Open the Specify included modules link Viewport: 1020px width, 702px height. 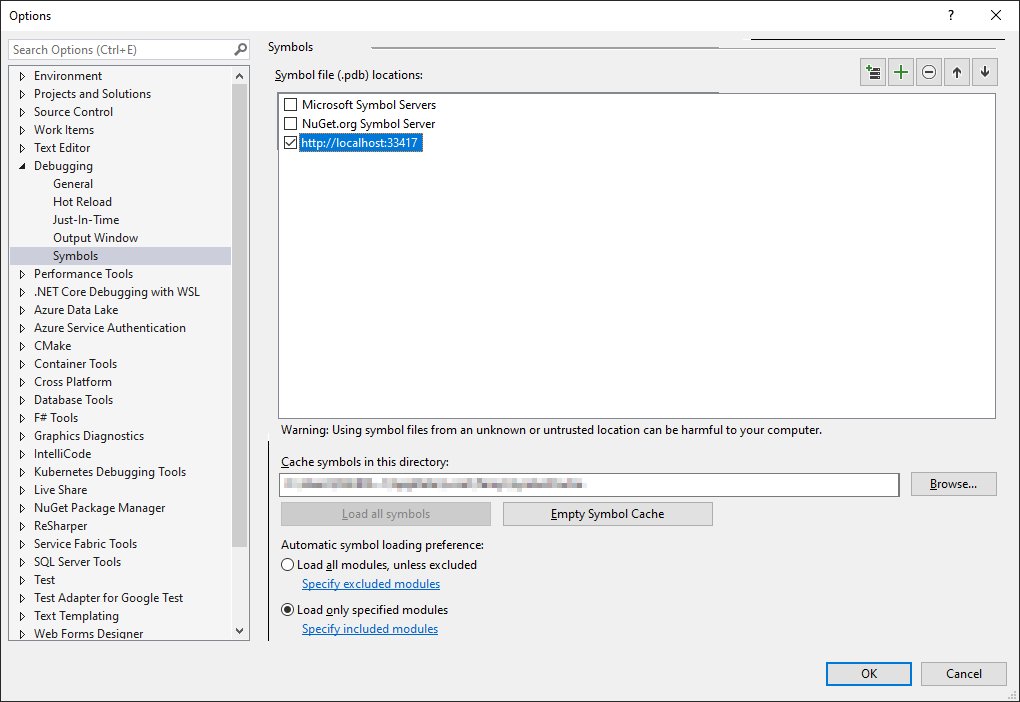(369, 629)
